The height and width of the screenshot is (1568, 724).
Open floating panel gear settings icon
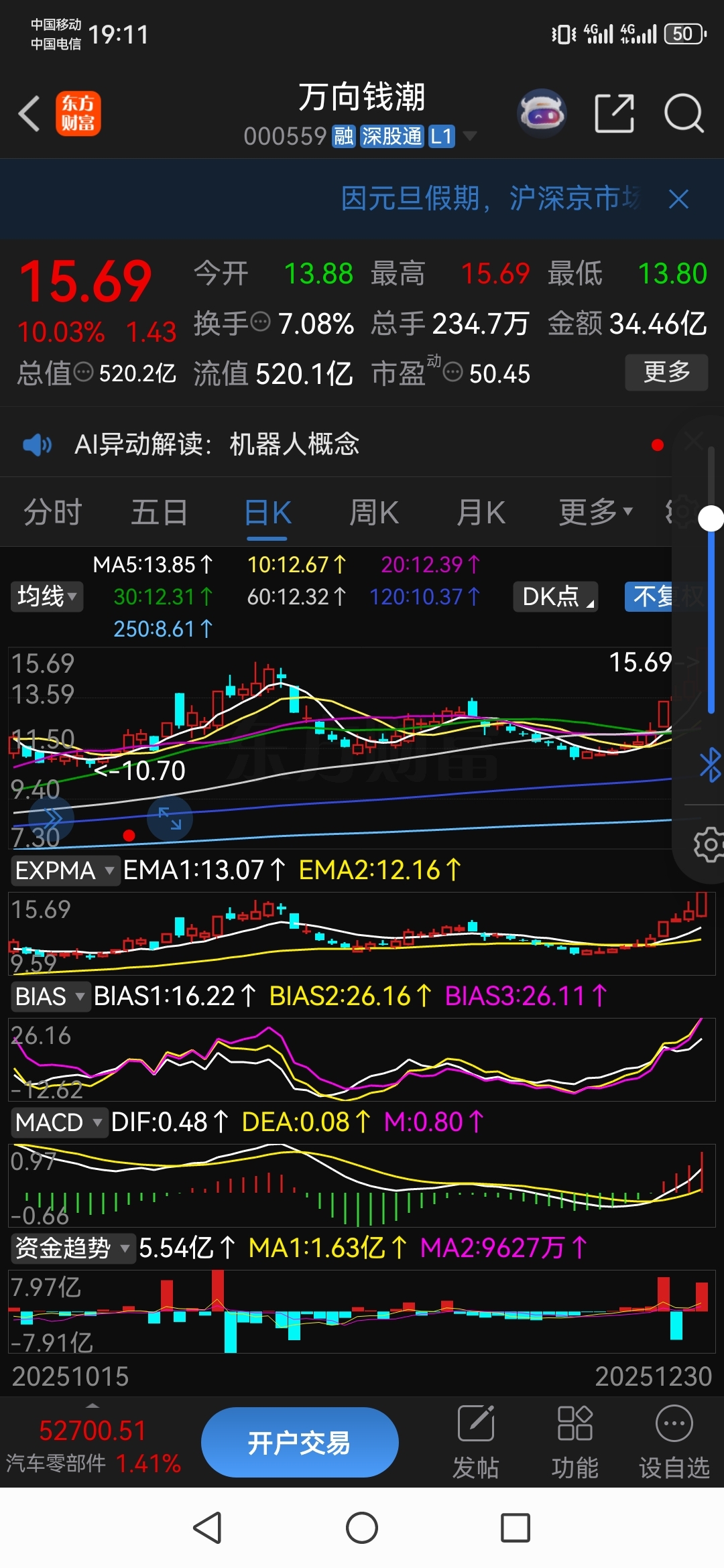(709, 844)
